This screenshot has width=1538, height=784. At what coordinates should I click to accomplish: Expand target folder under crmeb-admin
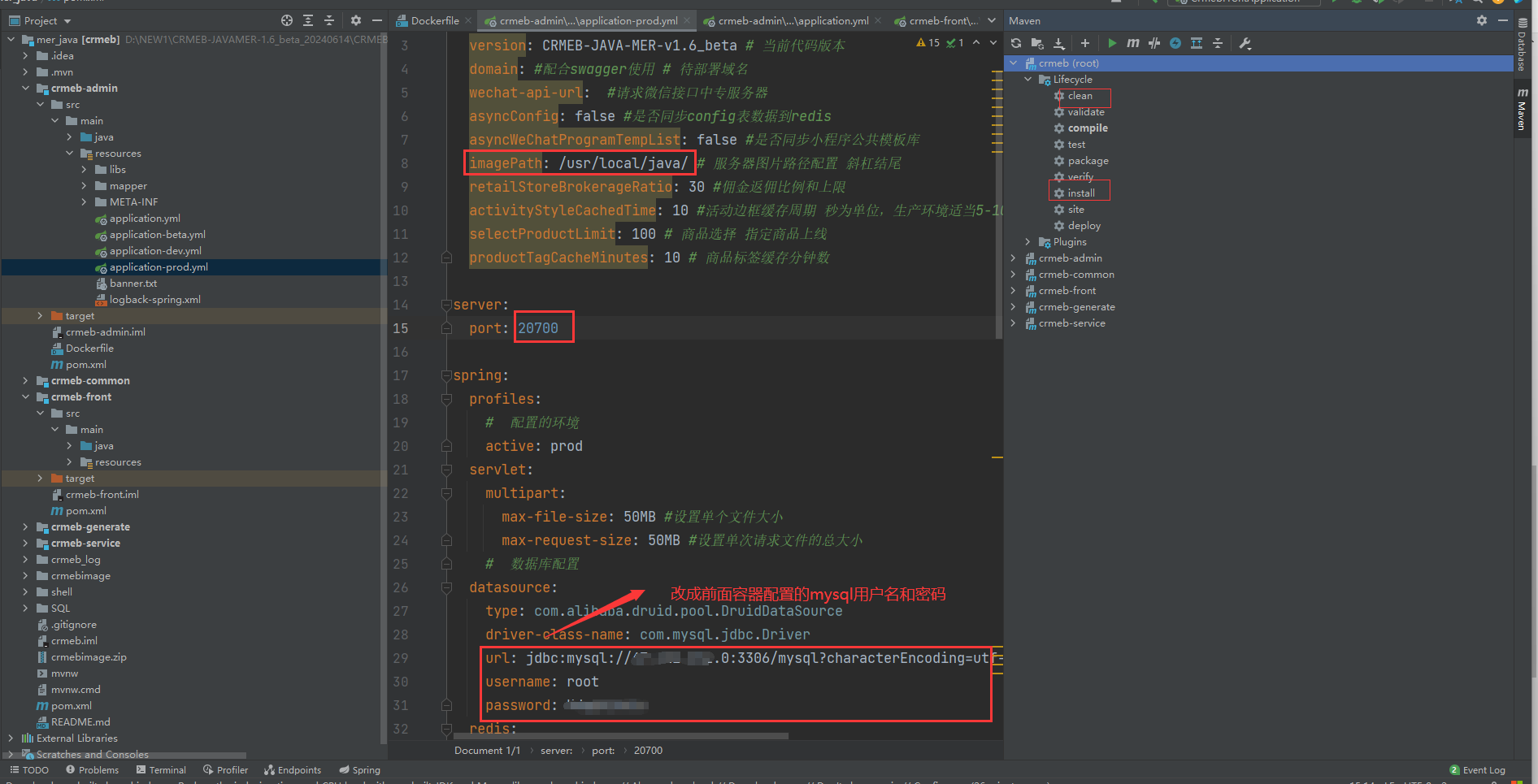point(40,316)
